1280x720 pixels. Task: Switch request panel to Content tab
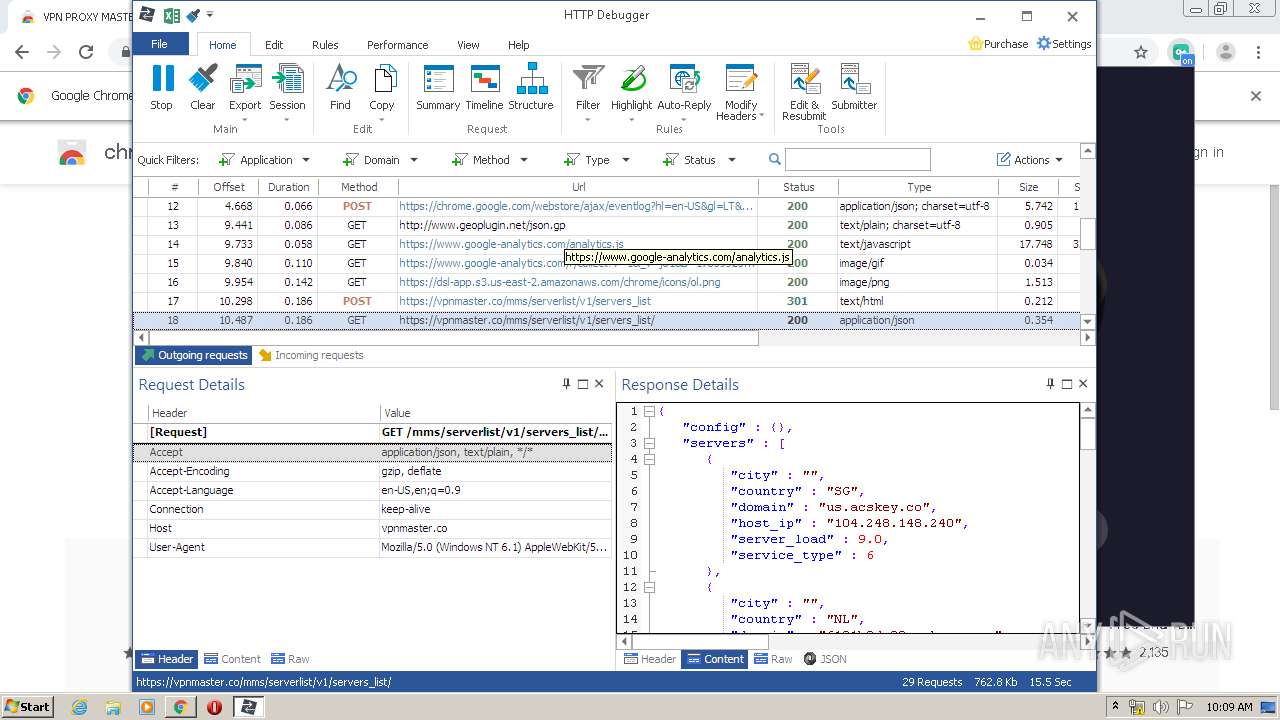pyautogui.click(x=232, y=659)
